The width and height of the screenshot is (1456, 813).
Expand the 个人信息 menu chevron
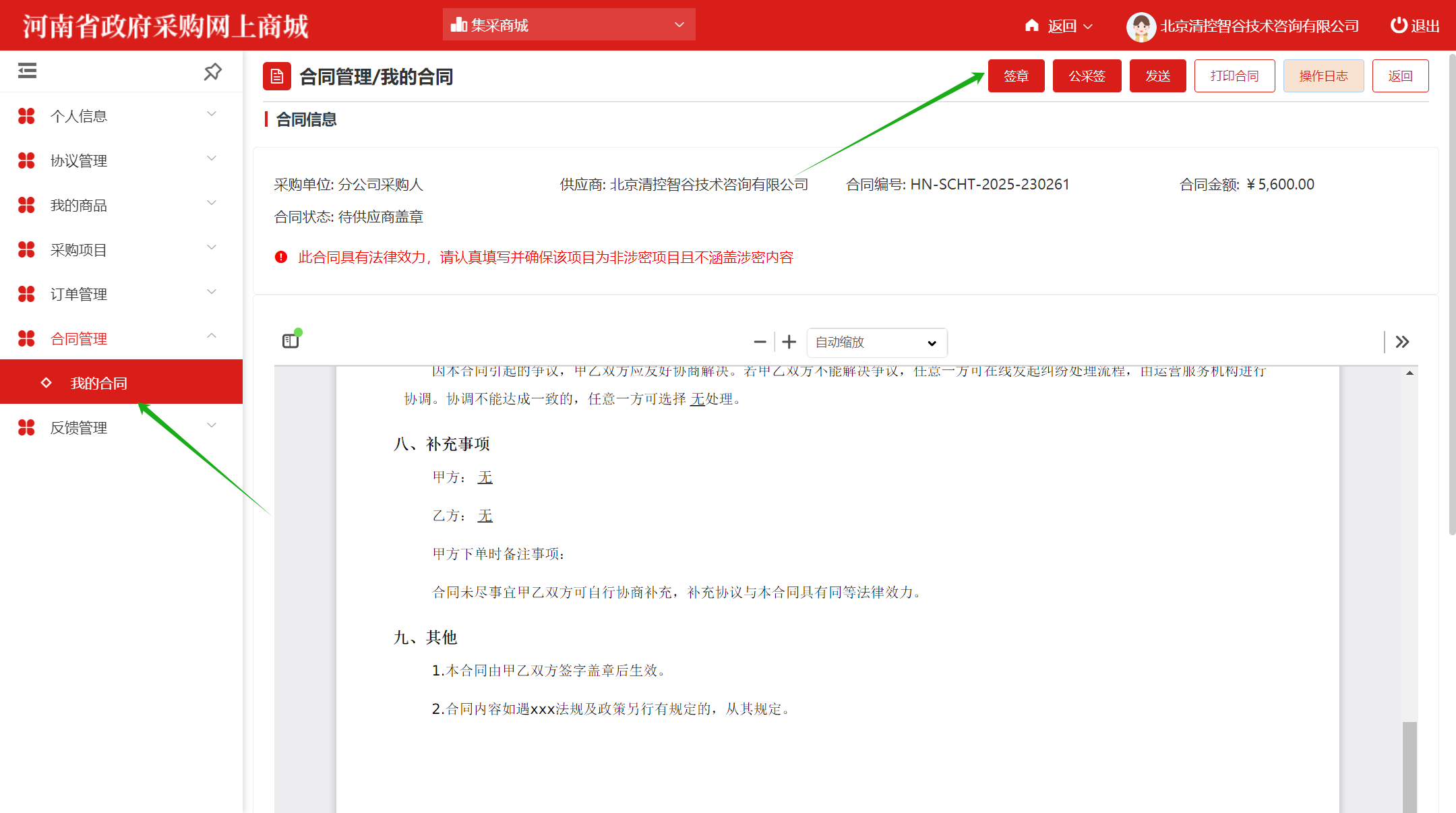(x=212, y=114)
